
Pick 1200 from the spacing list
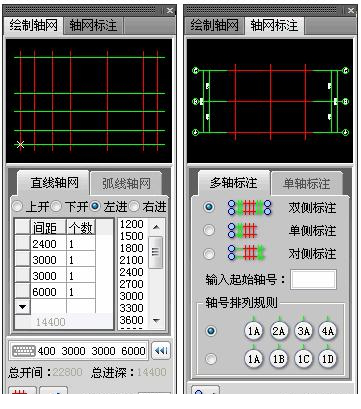(x=131, y=224)
